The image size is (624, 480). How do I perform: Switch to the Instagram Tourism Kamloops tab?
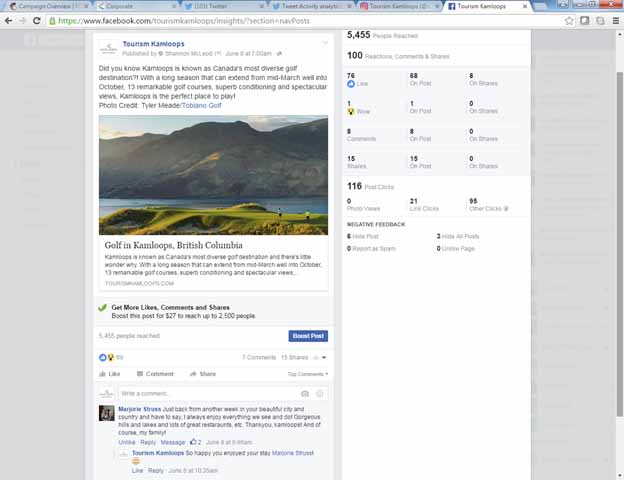pos(399,6)
